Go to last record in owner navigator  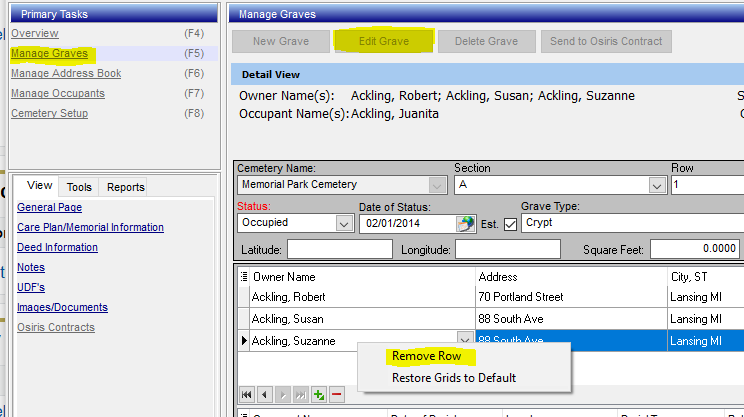tap(301, 395)
